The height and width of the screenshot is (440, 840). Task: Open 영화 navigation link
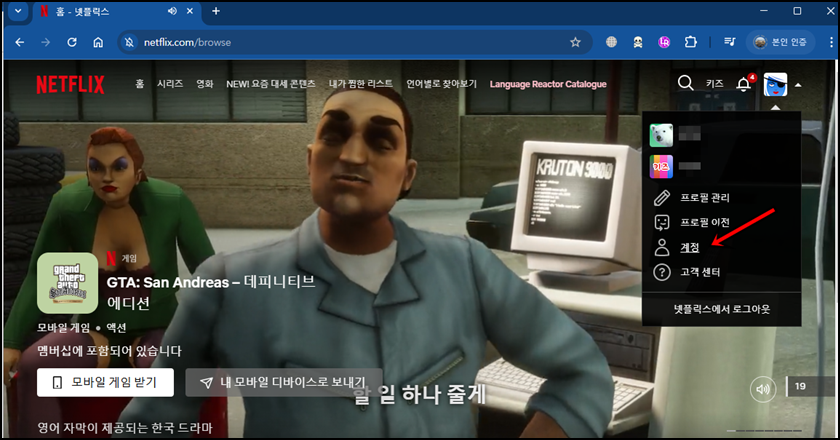pyautogui.click(x=205, y=84)
